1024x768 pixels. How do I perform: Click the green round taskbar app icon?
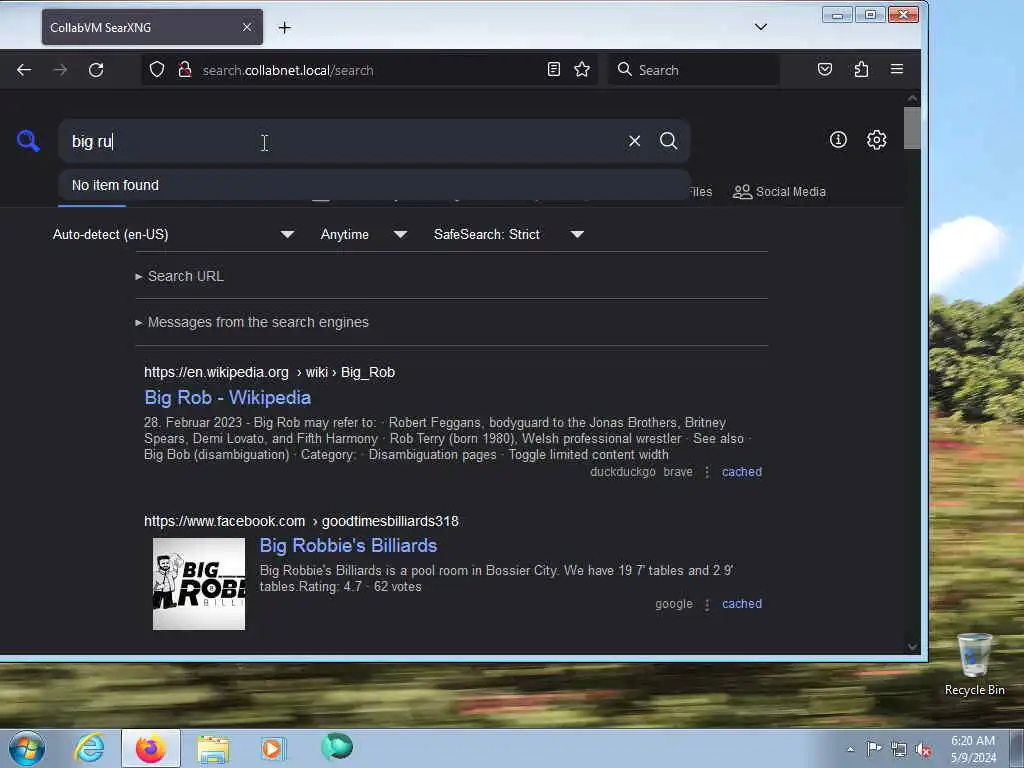pyautogui.click(x=337, y=746)
